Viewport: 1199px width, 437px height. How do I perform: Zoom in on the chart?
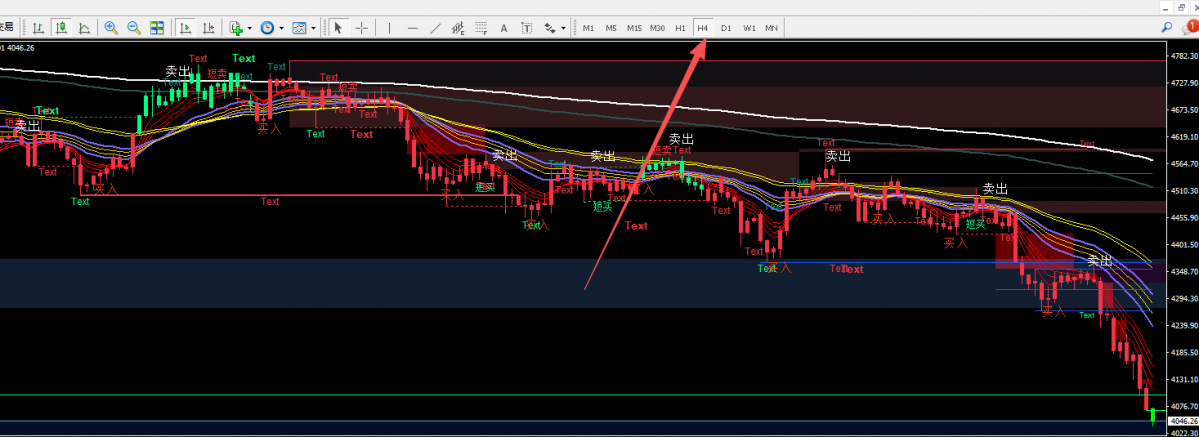click(x=111, y=28)
